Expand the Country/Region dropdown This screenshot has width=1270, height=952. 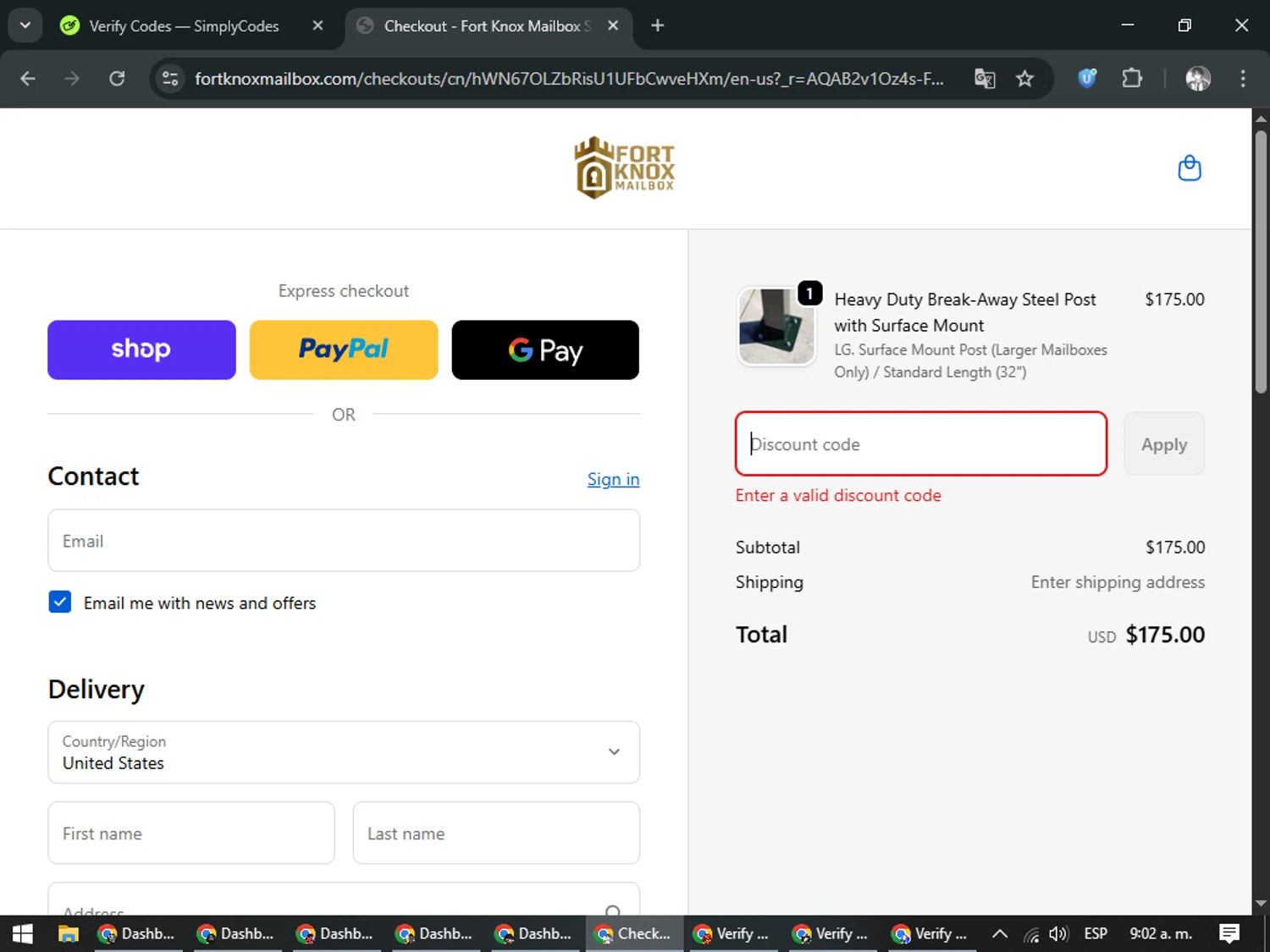[344, 752]
